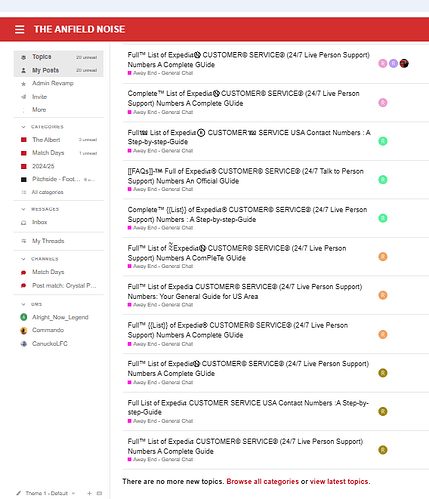The height and width of the screenshot is (499, 429).
Task: Open My Threads in the sidebar
Action: point(48,241)
